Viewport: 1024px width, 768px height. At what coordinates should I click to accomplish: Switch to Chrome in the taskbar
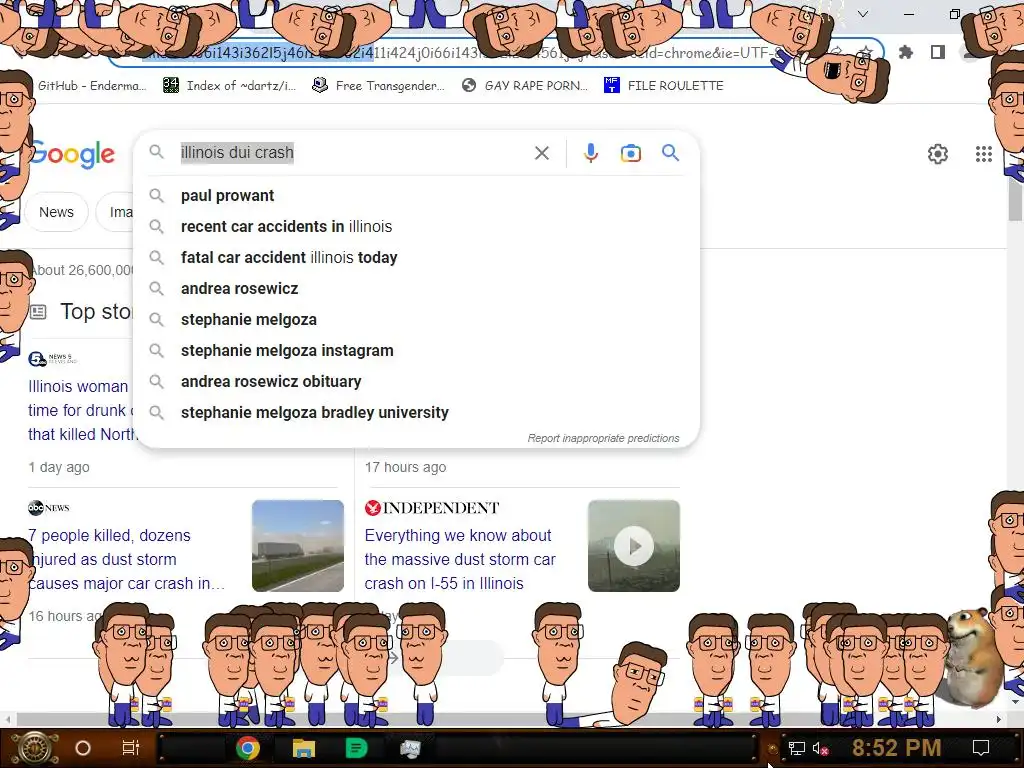[x=248, y=748]
